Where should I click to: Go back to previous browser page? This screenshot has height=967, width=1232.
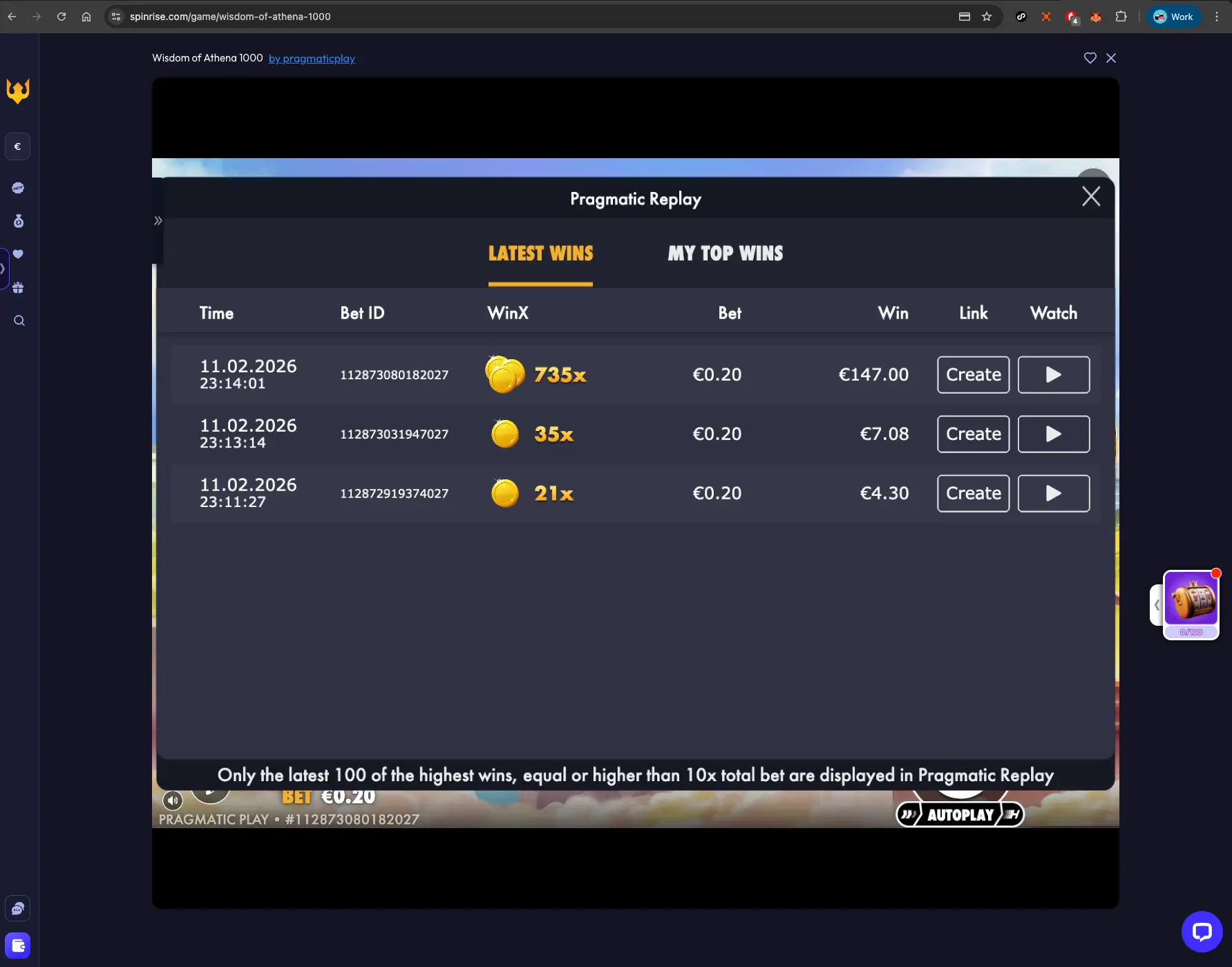coord(12,17)
